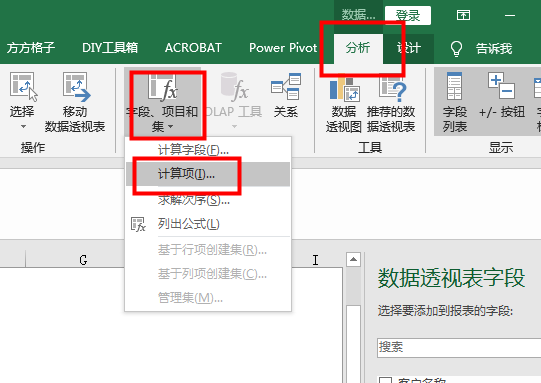541x383 pixels.
Task: Open Power Pivot tab
Action: coord(283,48)
